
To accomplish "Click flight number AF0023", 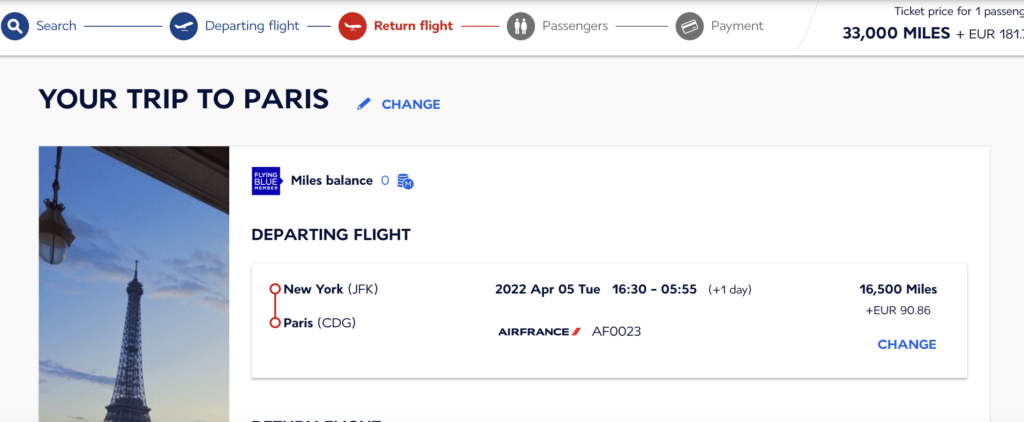I will [x=616, y=332].
